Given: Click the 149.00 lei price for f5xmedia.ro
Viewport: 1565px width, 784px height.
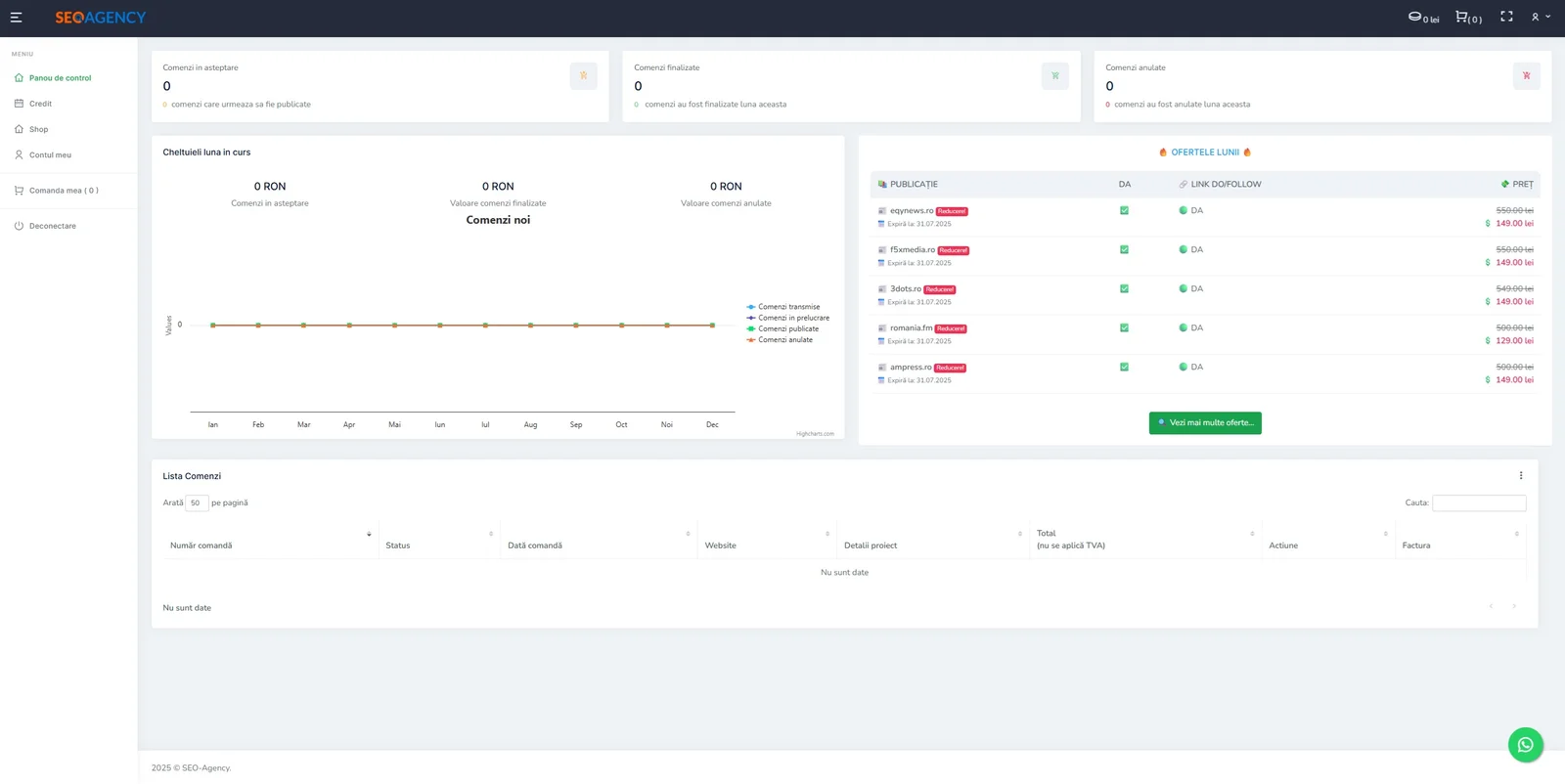Looking at the screenshot, I should coord(1514,262).
